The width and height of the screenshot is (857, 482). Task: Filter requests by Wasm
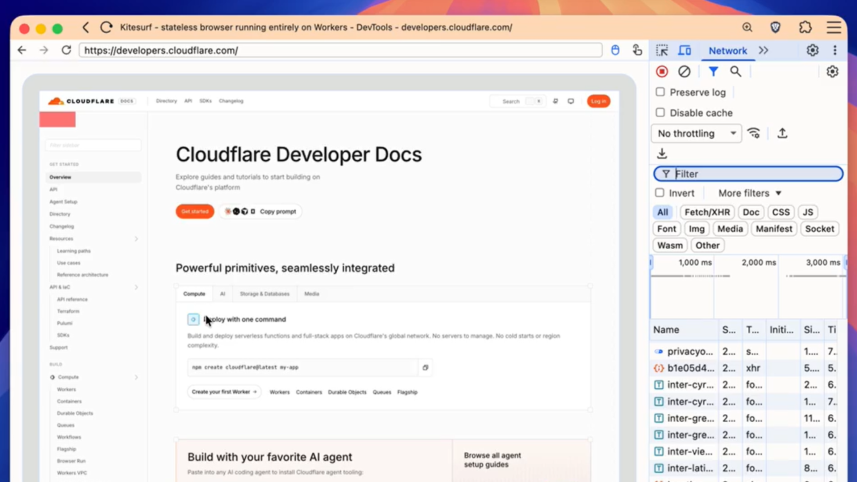(x=670, y=245)
